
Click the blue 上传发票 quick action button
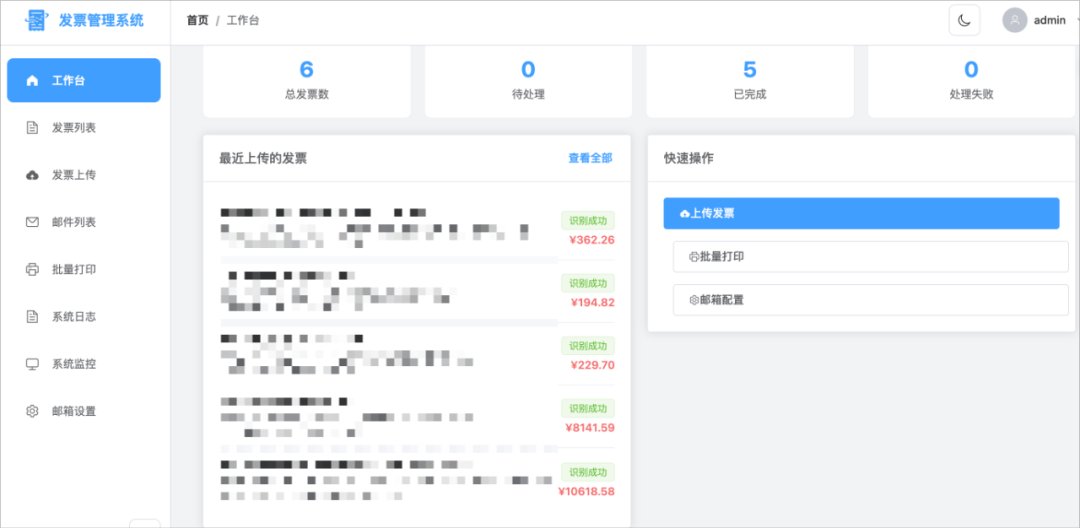click(x=861, y=213)
